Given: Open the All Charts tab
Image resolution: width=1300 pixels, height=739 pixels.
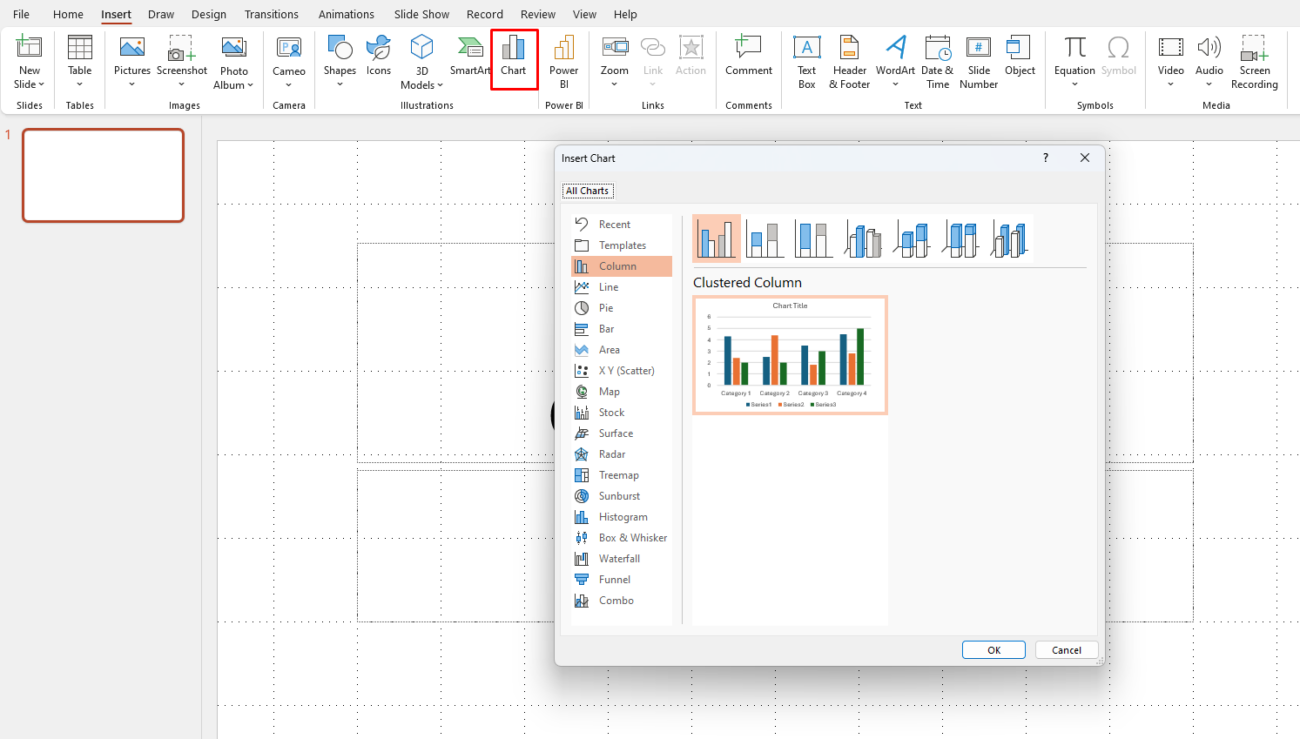Looking at the screenshot, I should pyautogui.click(x=588, y=191).
